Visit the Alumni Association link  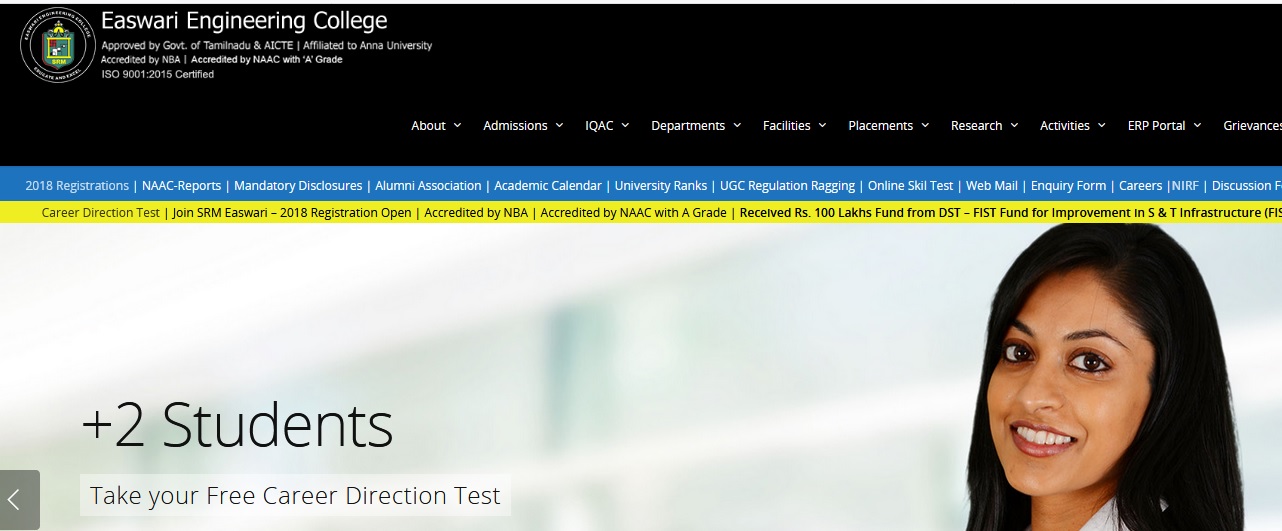pos(428,186)
